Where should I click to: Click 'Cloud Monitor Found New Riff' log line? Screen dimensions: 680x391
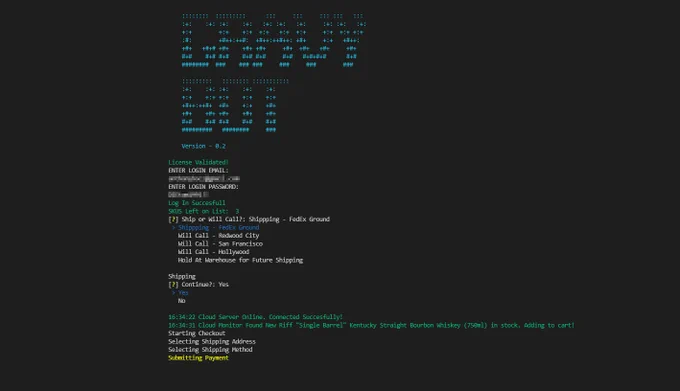point(371,326)
